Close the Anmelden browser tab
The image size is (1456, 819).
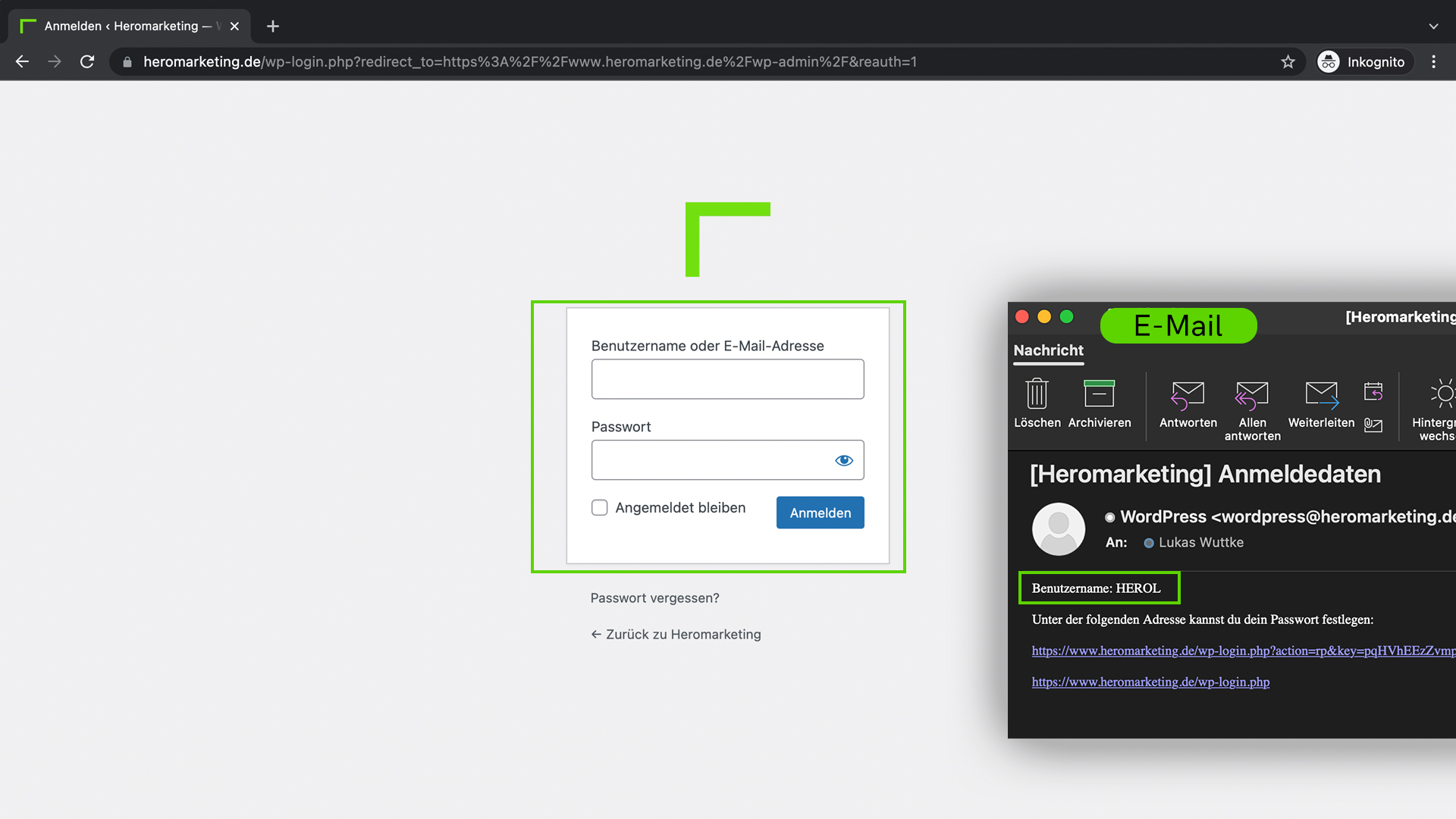click(234, 27)
